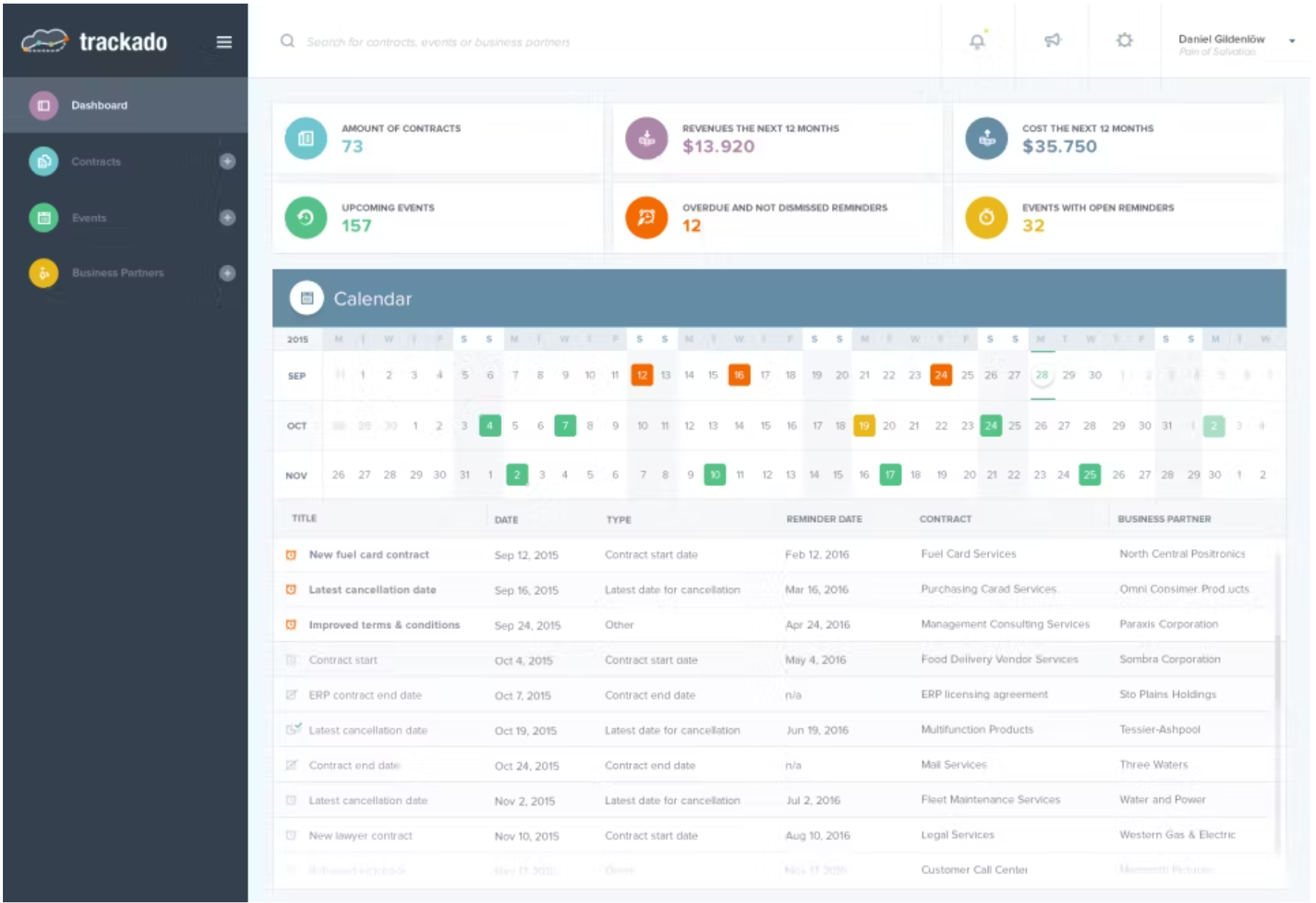
Task: Select Dashboard in the sidebar menu
Action: (x=98, y=105)
